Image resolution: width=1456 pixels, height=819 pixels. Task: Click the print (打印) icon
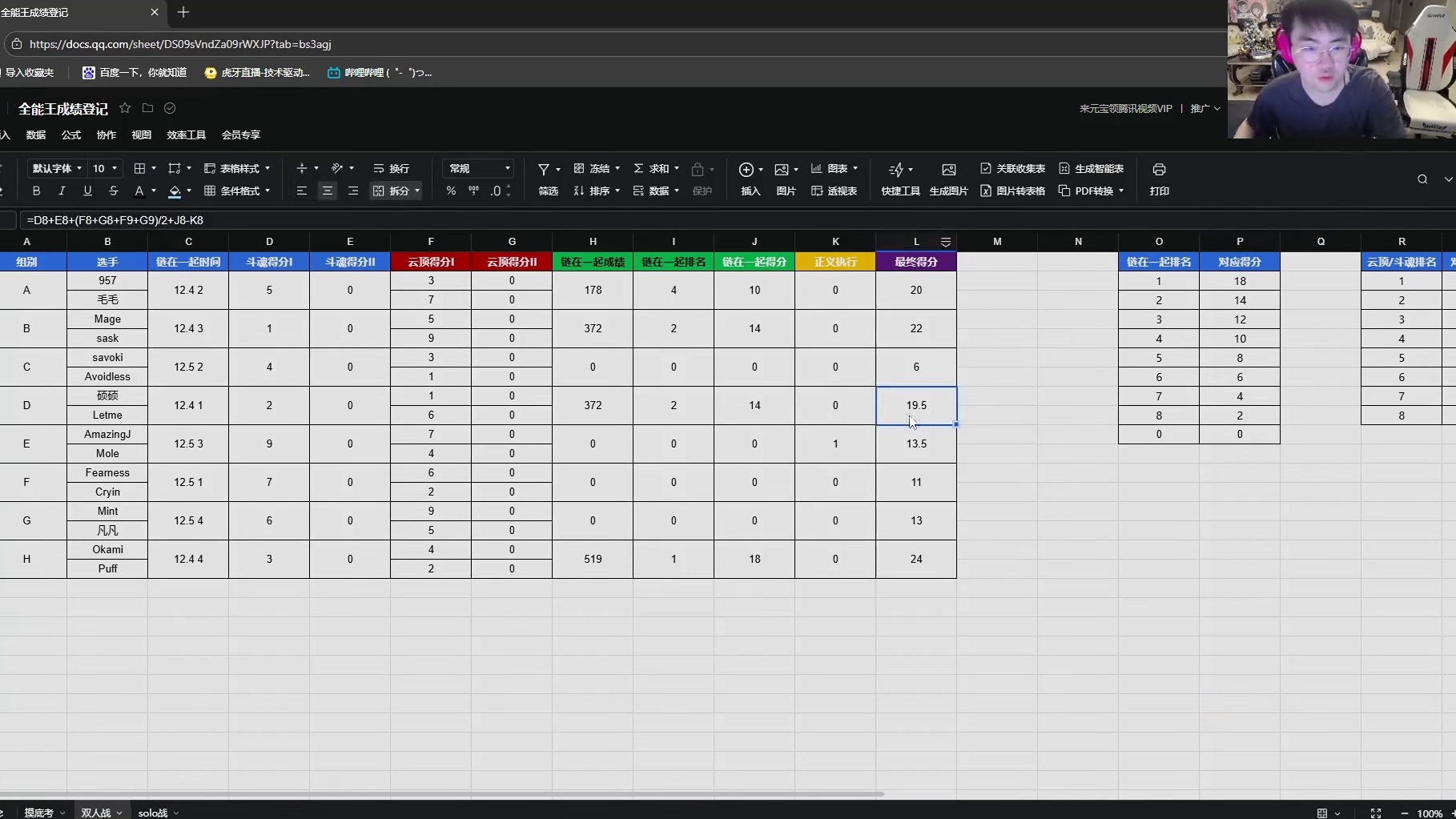1158,170
